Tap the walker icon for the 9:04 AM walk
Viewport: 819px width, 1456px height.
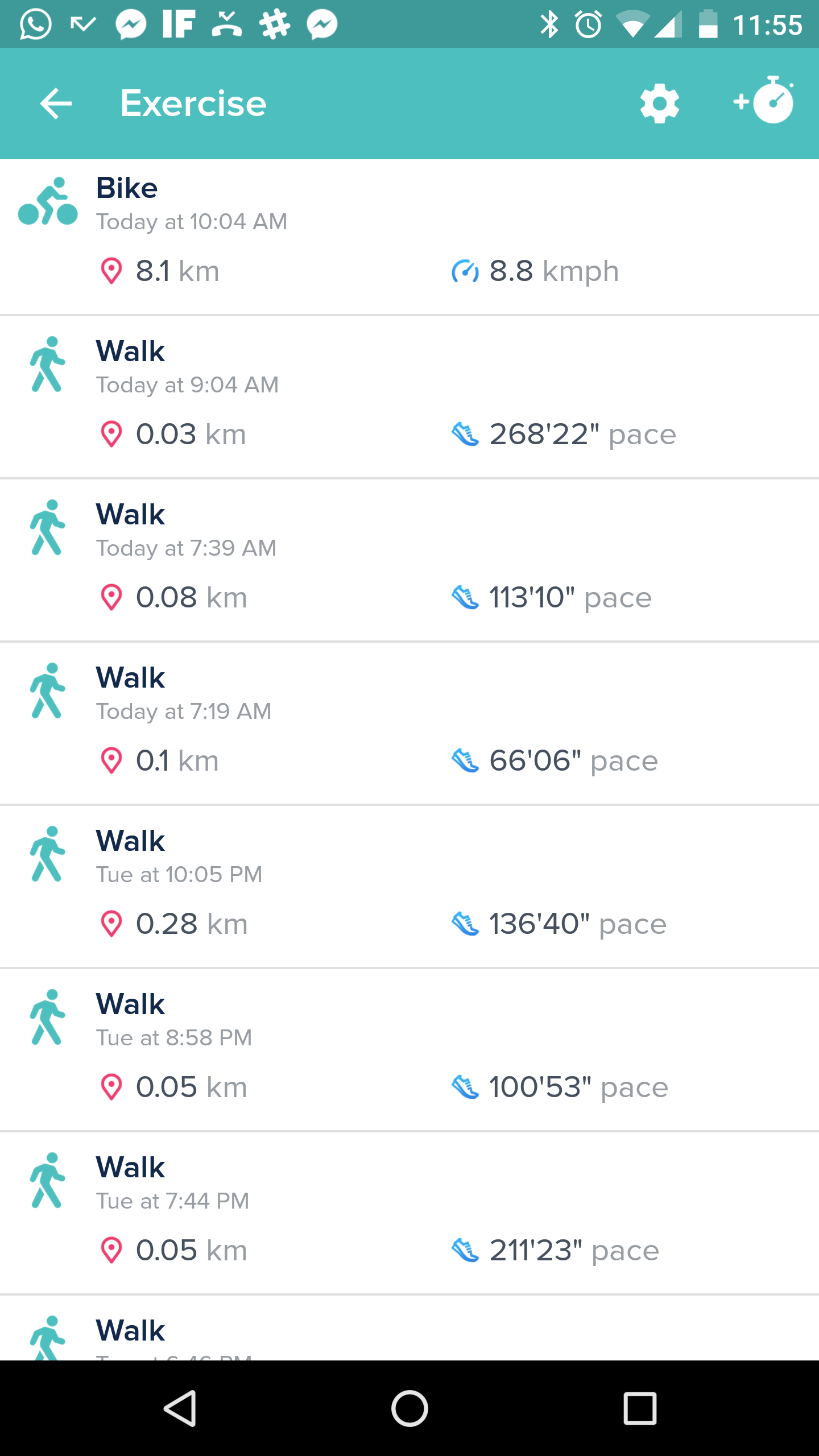point(48,364)
